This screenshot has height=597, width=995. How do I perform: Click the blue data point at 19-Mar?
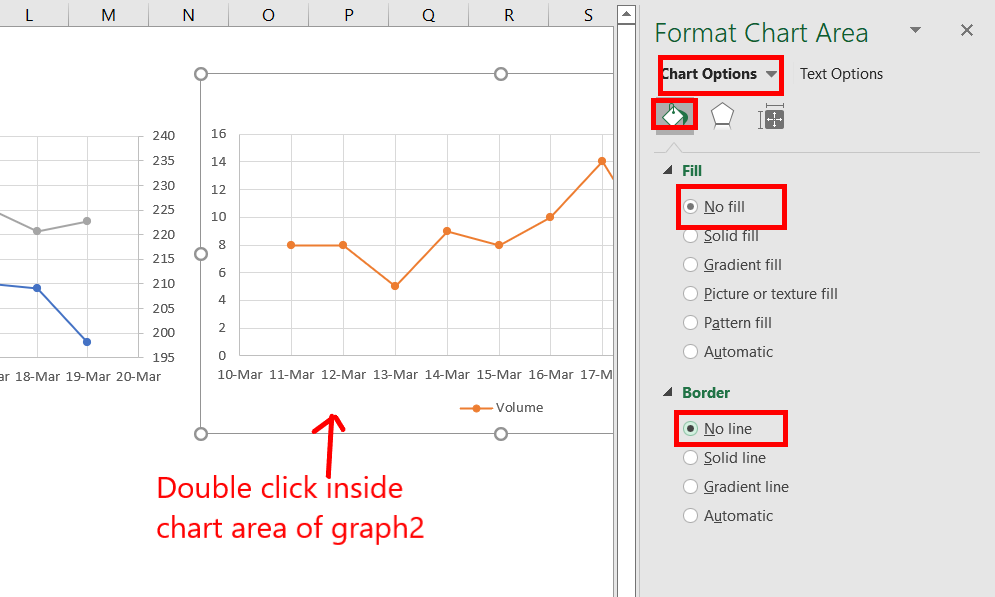pyautogui.click(x=87, y=342)
